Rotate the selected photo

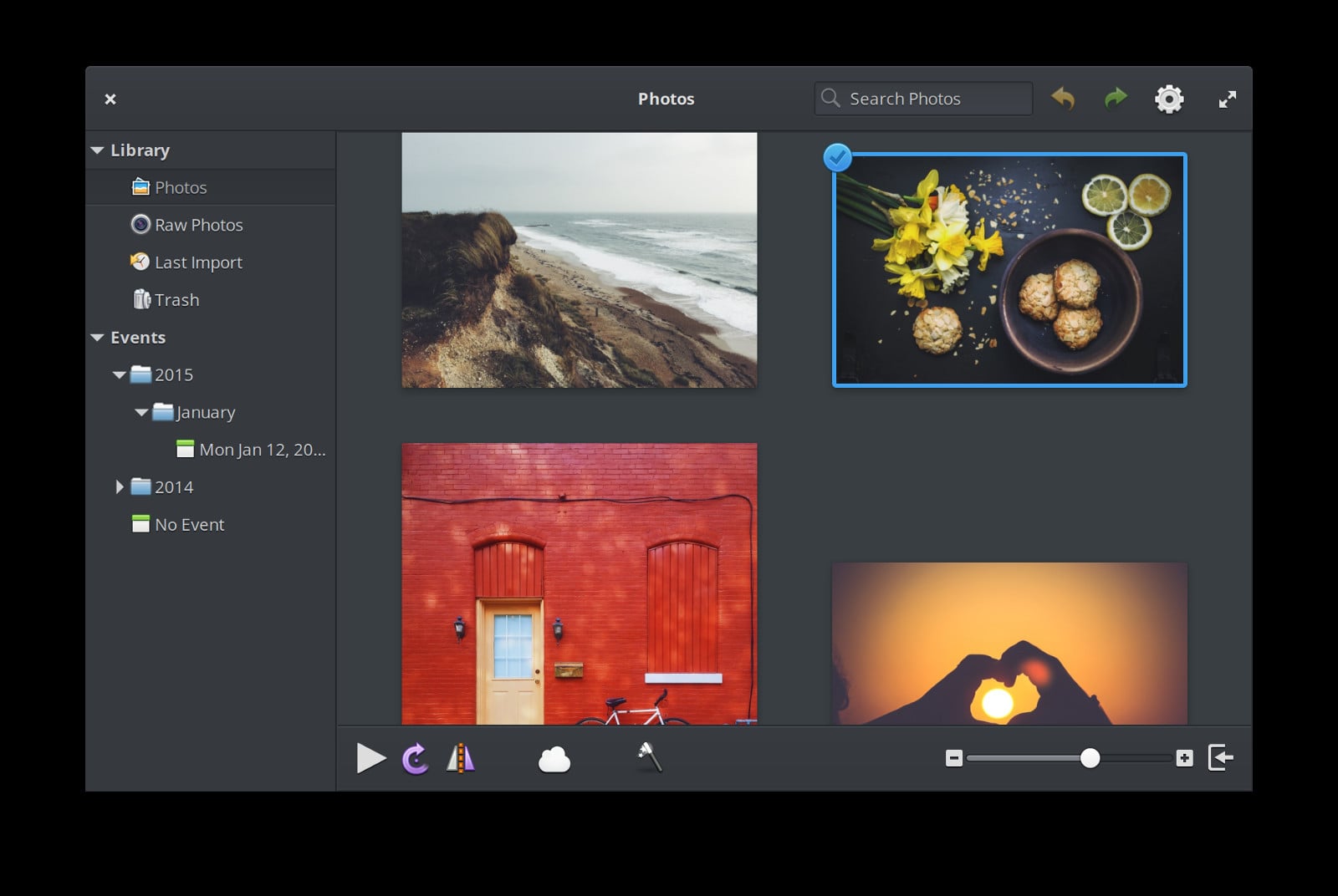tap(416, 758)
